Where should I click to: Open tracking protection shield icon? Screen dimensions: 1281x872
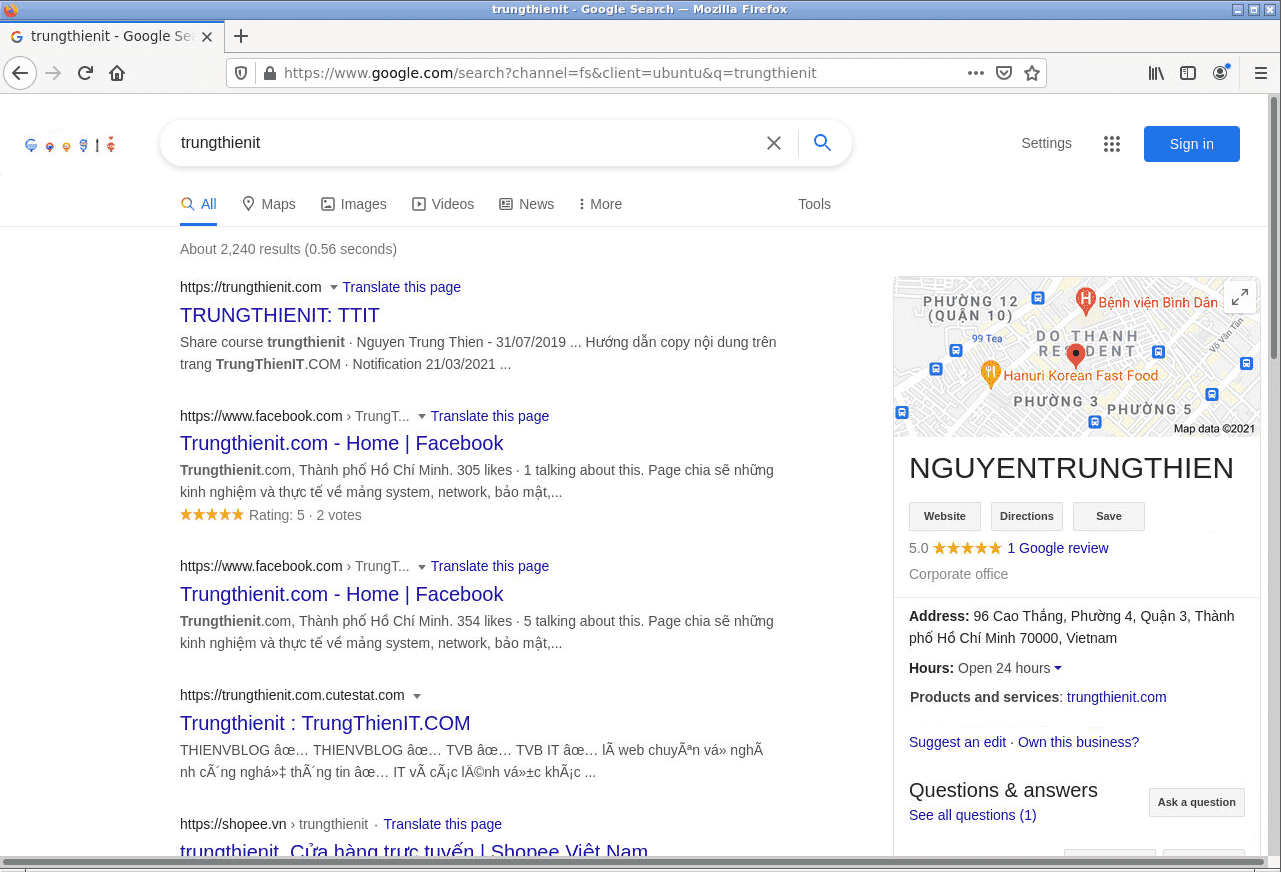click(241, 73)
